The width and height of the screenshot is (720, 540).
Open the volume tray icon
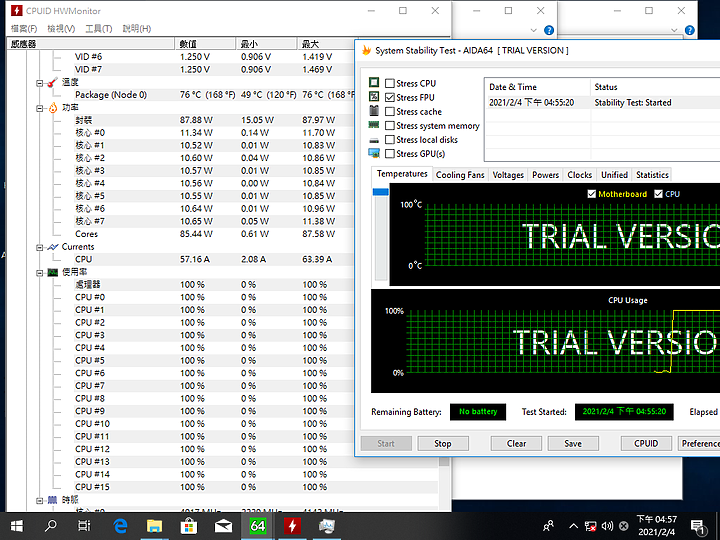pyautogui.click(x=607, y=526)
